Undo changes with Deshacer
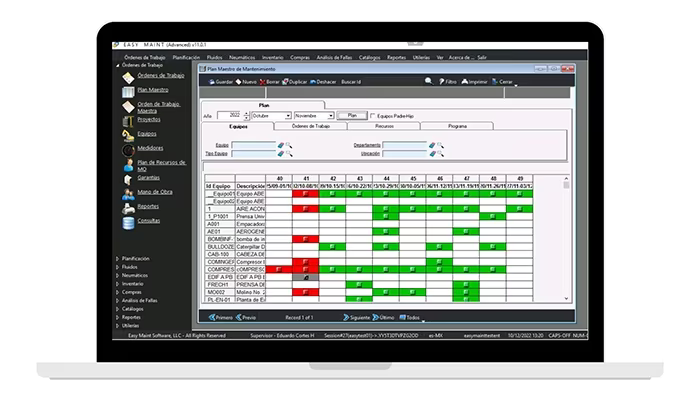This screenshot has height=400, width=700. (x=323, y=82)
